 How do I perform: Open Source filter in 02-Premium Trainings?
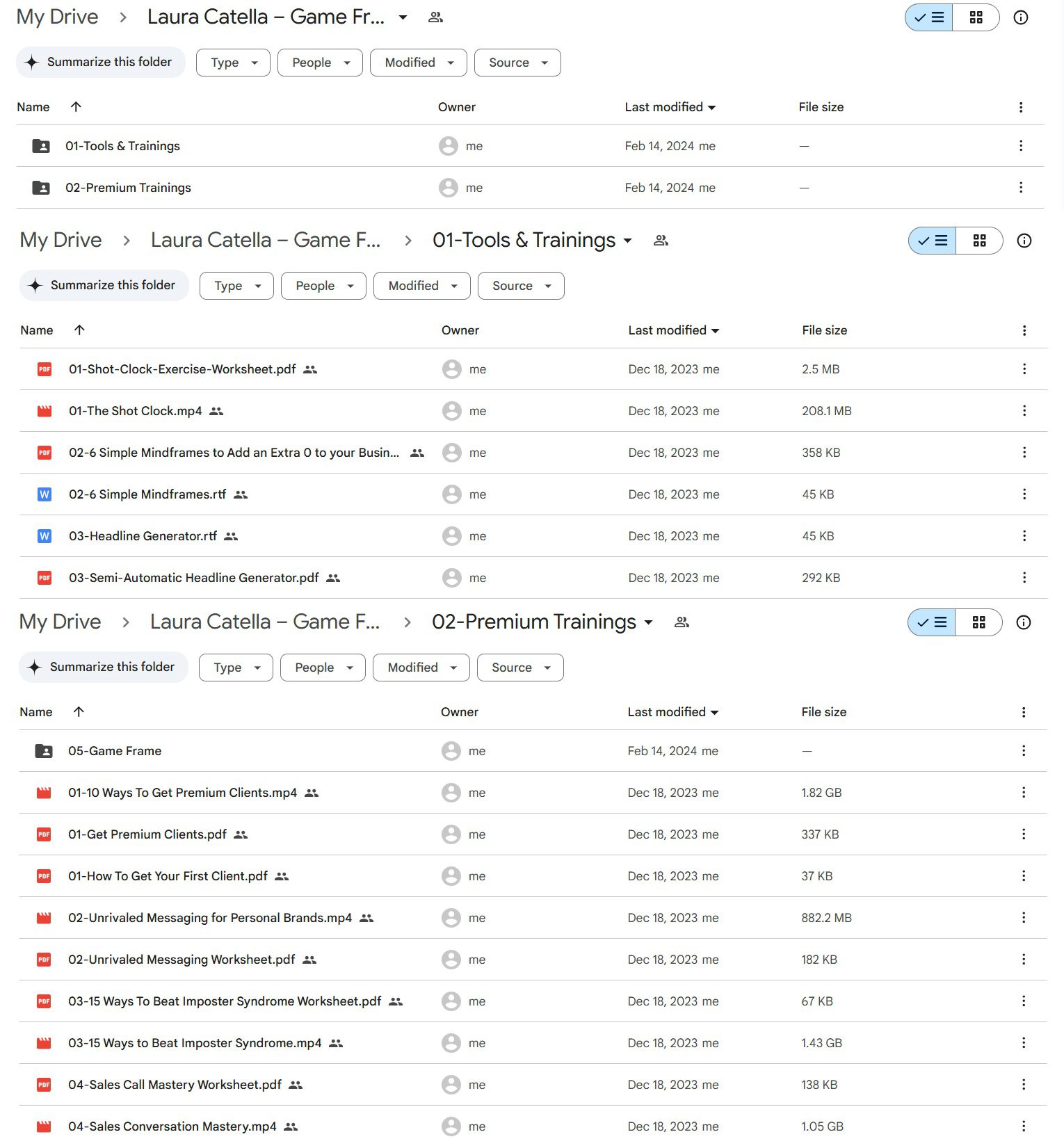(x=520, y=668)
